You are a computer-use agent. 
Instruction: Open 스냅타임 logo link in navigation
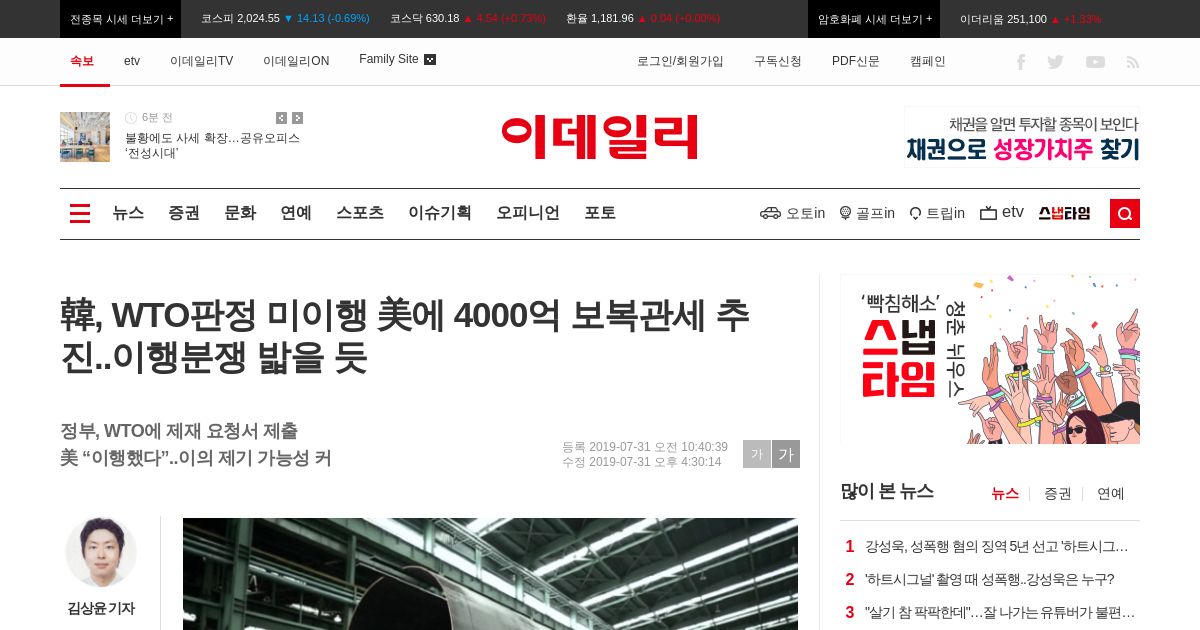click(x=1064, y=213)
